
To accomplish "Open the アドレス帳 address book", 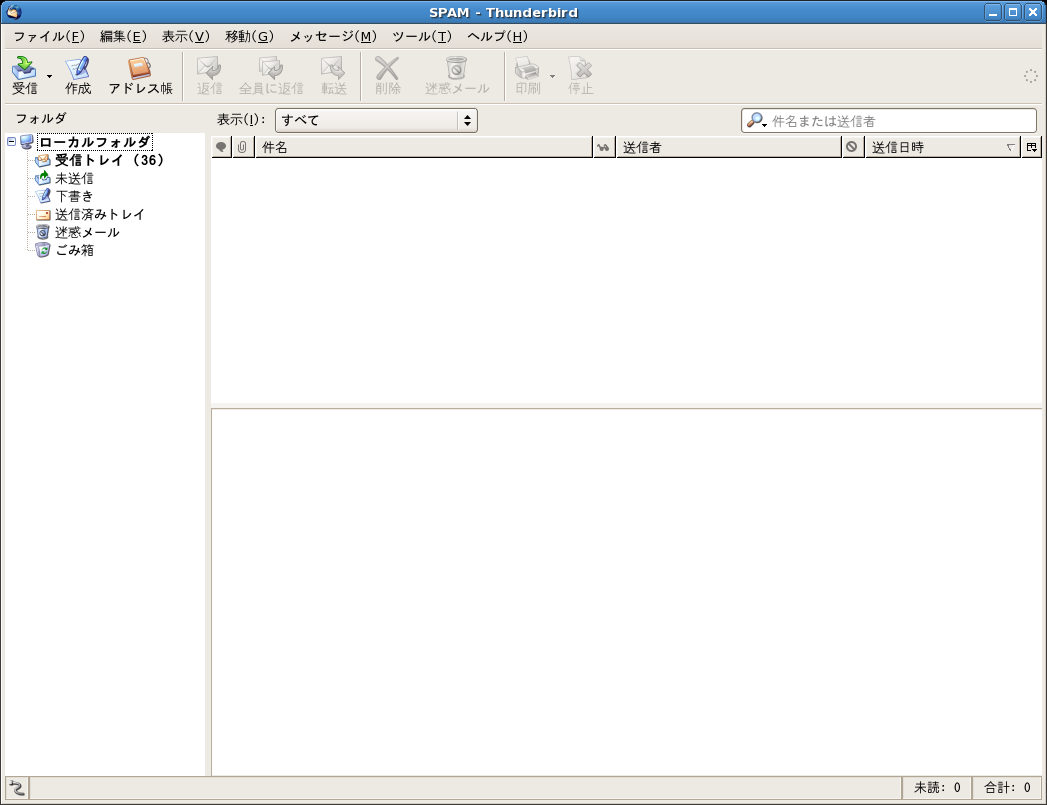I will tap(140, 75).
